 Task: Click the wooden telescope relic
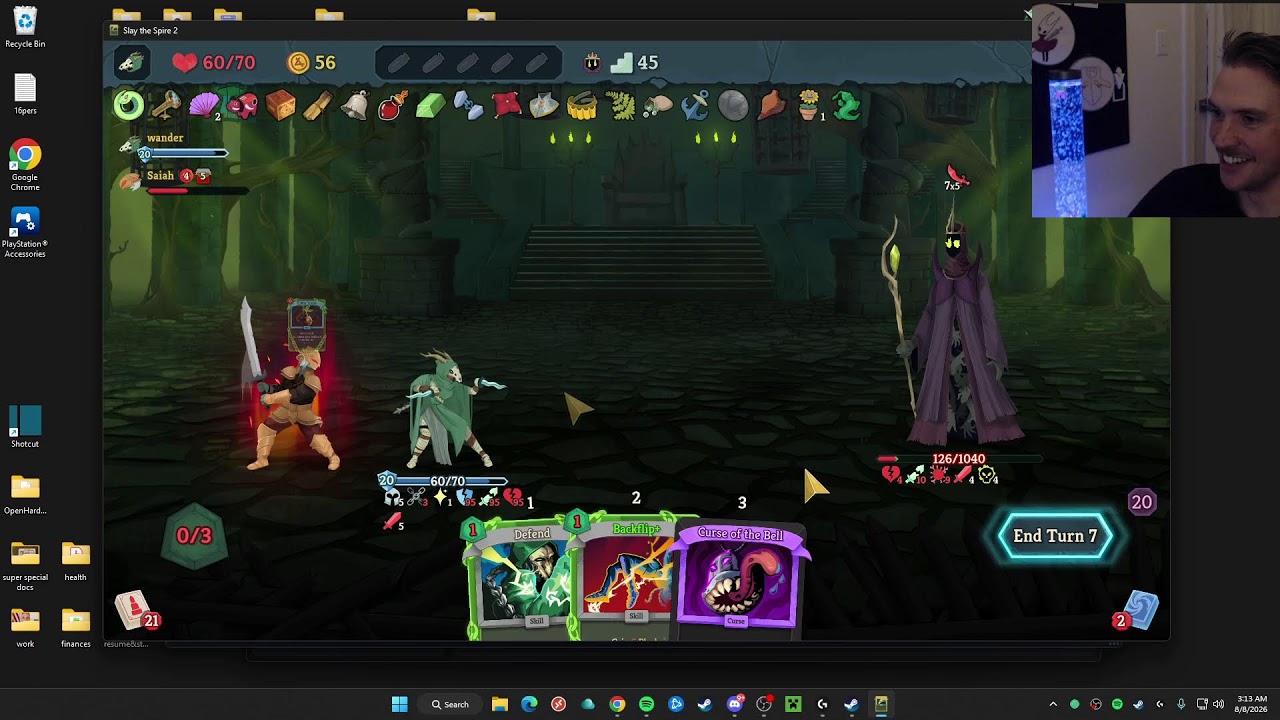(x=166, y=105)
